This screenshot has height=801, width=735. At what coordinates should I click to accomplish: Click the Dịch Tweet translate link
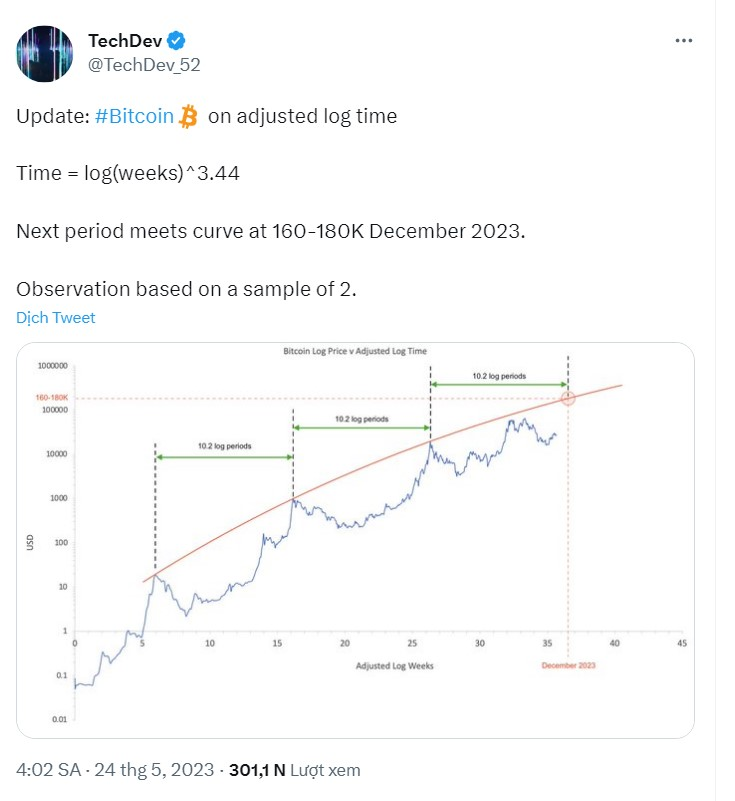[56, 317]
